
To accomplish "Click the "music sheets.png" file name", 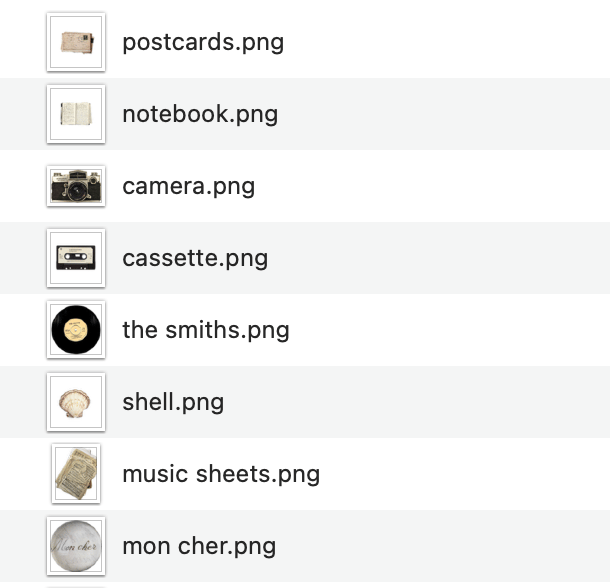I will click(221, 474).
